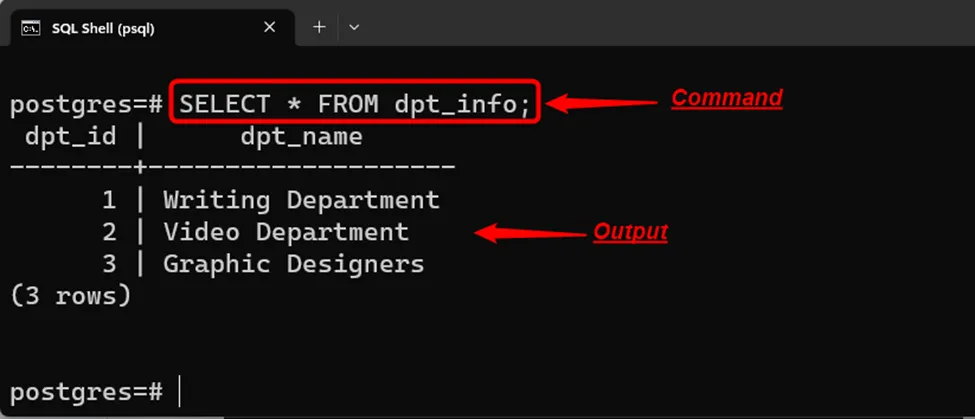Viewport: 975px width, 419px height.
Task: Select the Writing Department row text
Action: pyautogui.click(x=301, y=200)
